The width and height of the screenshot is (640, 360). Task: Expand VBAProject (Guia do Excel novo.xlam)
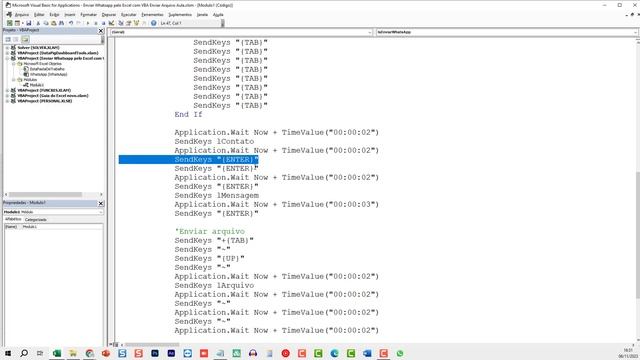click(x=7, y=96)
